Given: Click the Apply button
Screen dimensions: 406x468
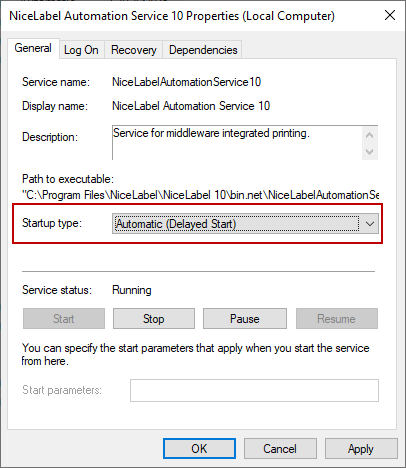Looking at the screenshot, I should [x=361, y=449].
